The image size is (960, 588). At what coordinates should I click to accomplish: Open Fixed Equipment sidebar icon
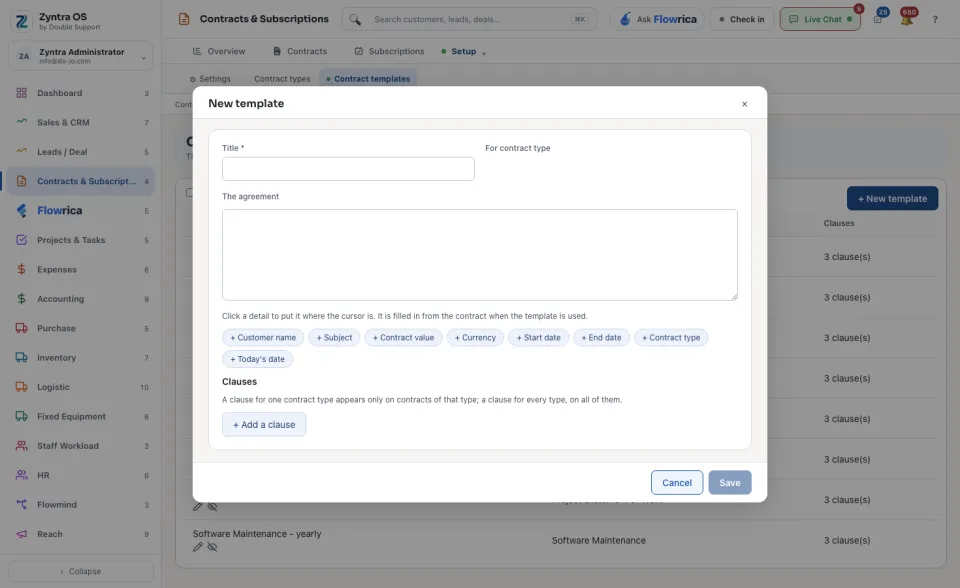(21, 416)
